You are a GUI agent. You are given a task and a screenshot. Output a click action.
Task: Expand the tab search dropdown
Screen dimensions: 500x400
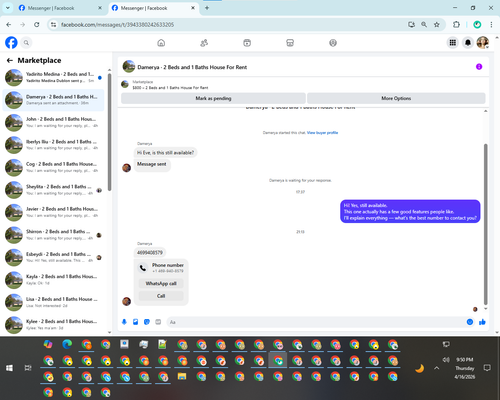tap(7, 8)
